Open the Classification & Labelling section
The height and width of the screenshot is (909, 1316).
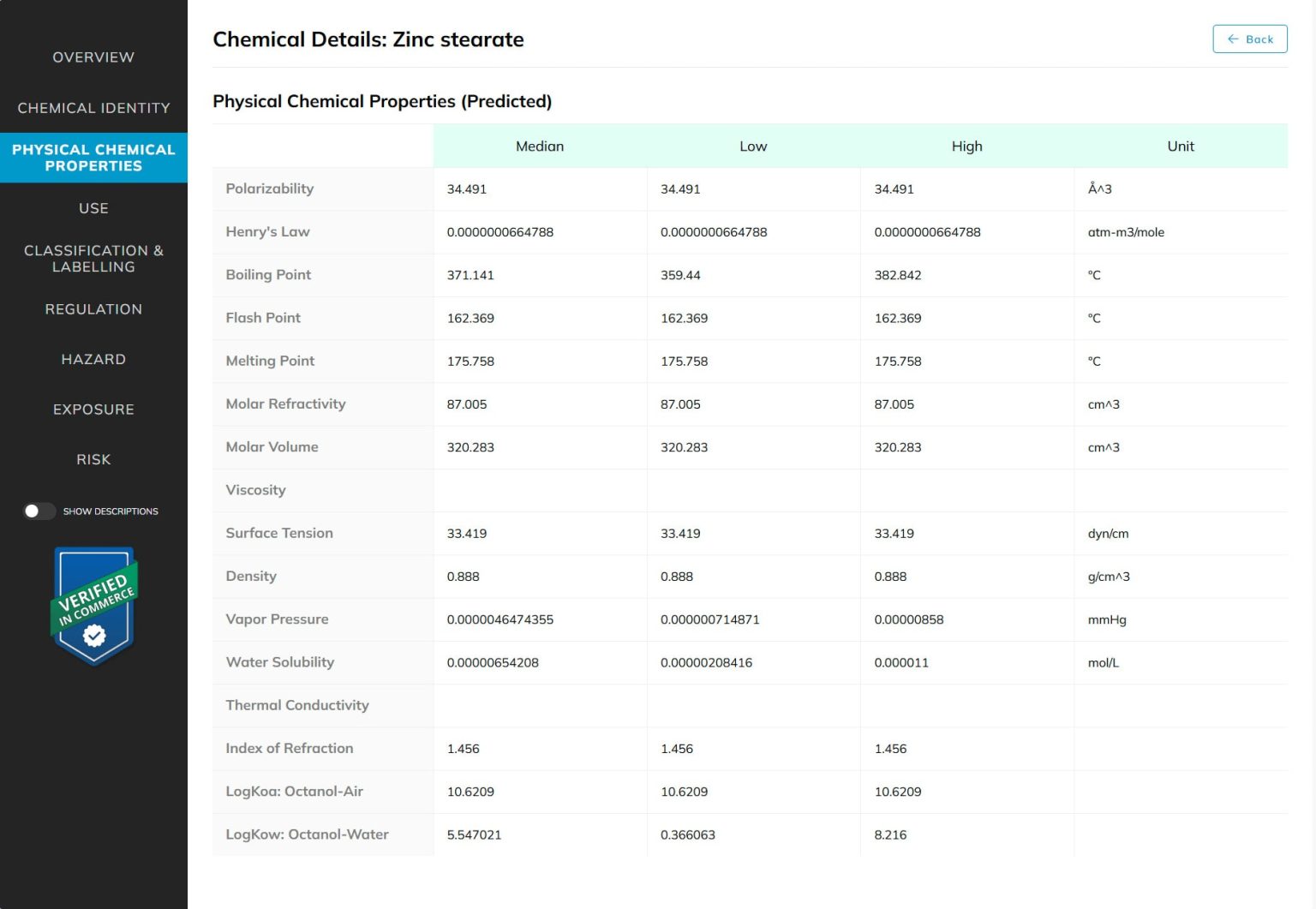click(x=93, y=258)
